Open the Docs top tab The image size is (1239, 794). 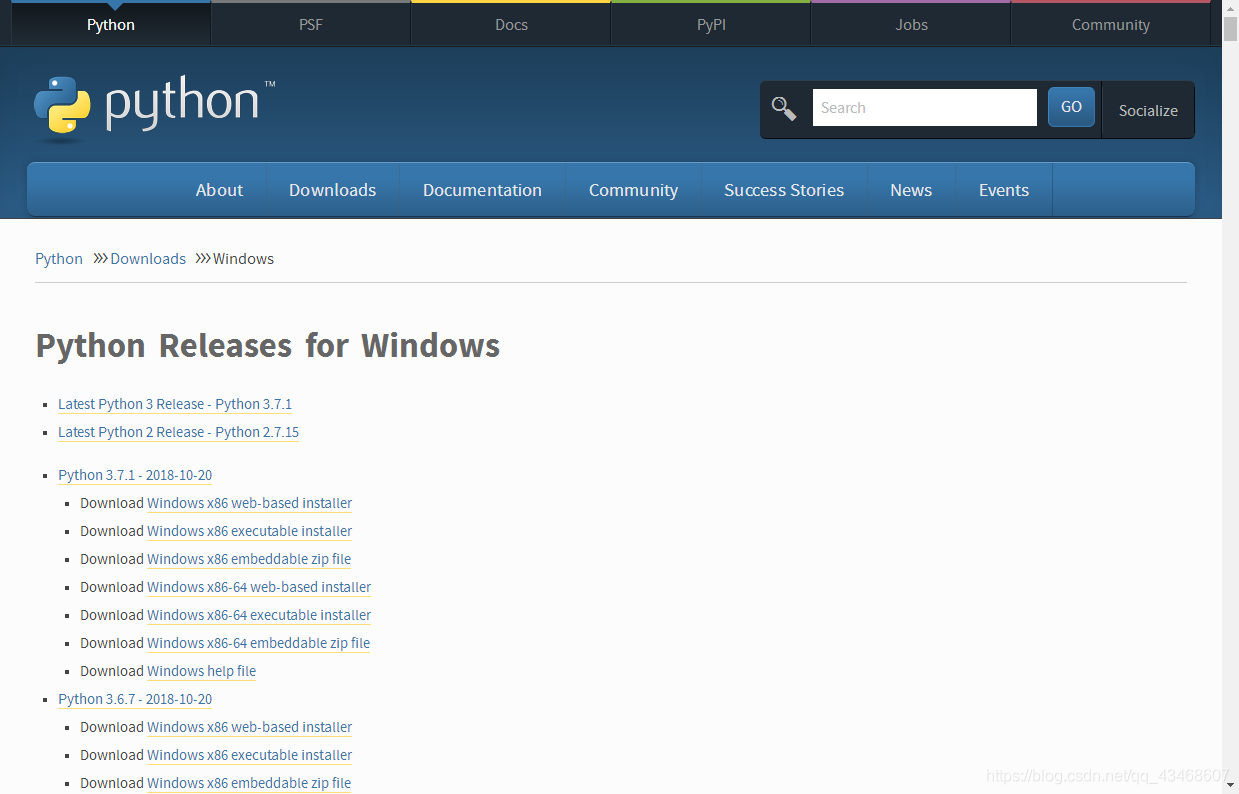click(511, 24)
